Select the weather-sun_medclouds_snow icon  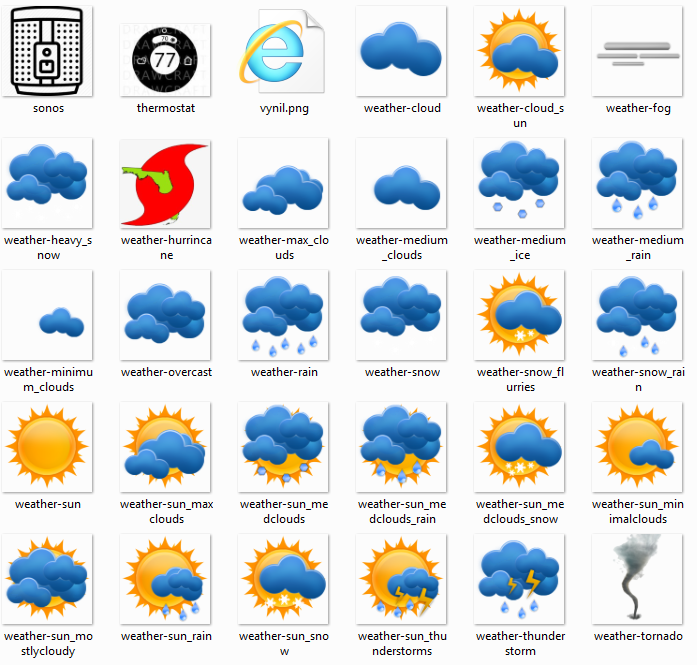(519, 447)
